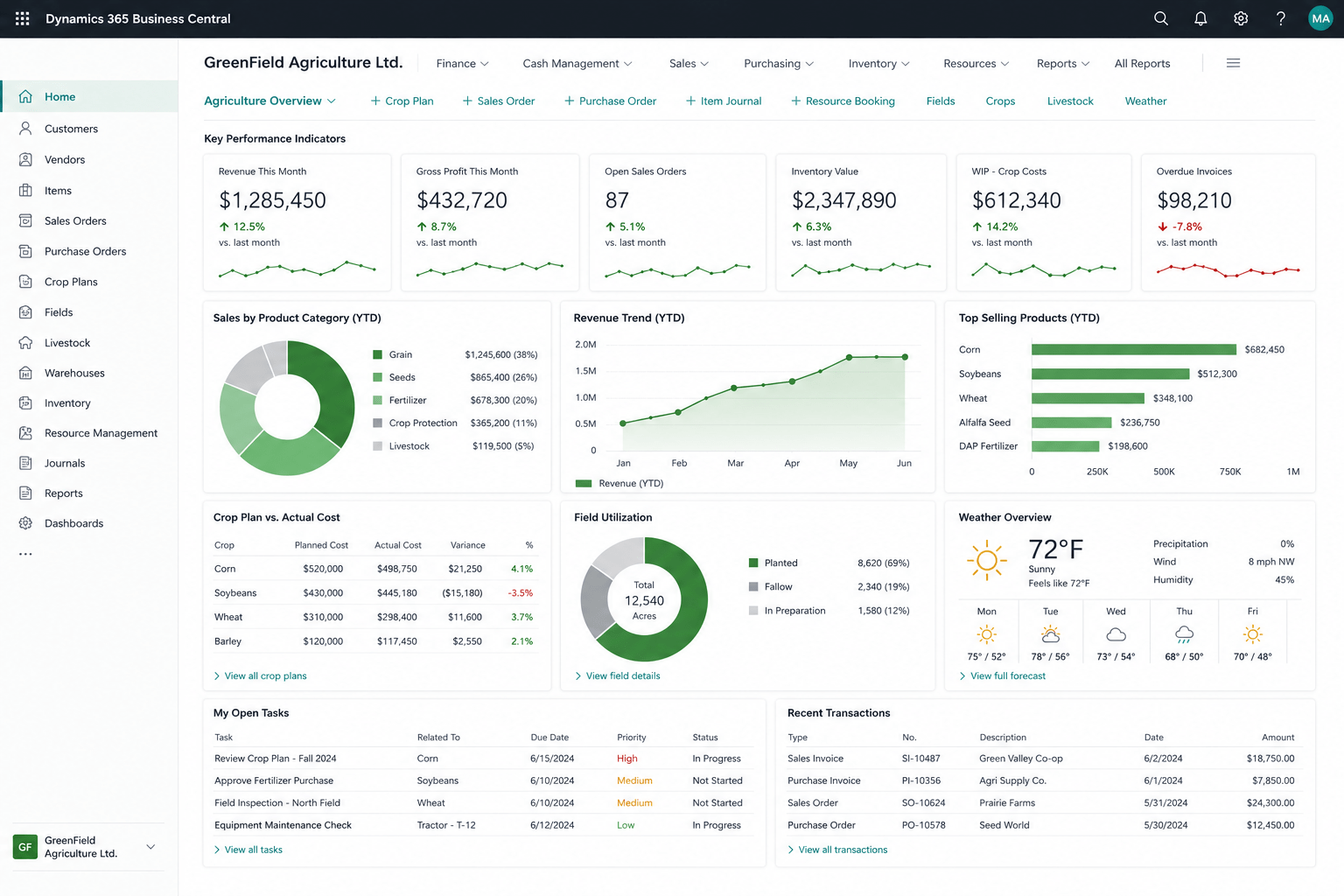1344x896 pixels.
Task: Click the Journals sidebar icon
Action: [x=25, y=463]
